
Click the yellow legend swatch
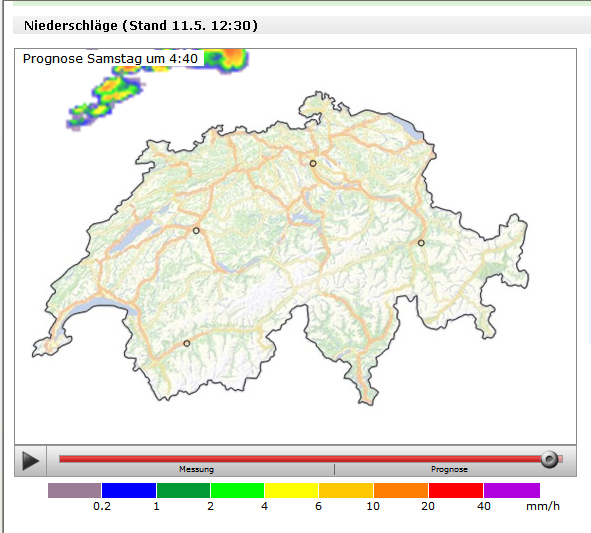(x=291, y=490)
